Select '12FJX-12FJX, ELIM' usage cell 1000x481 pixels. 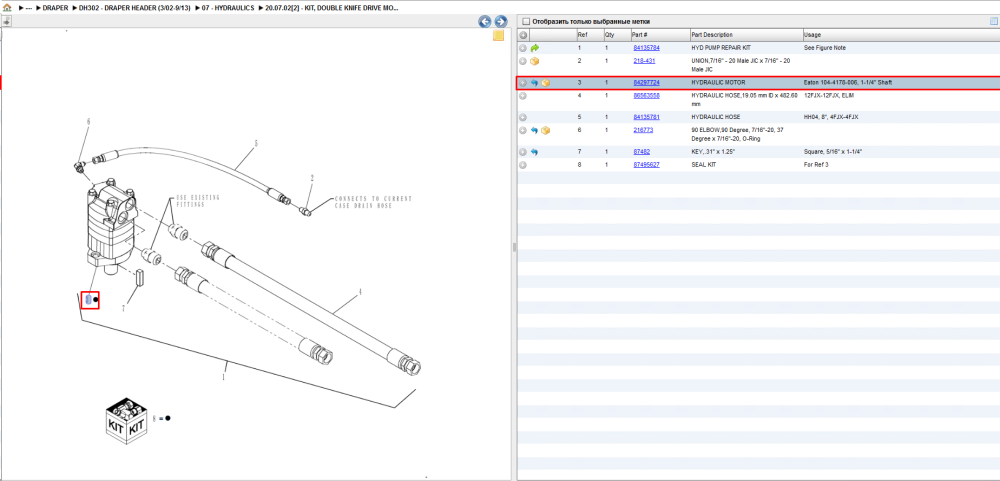coord(828,95)
